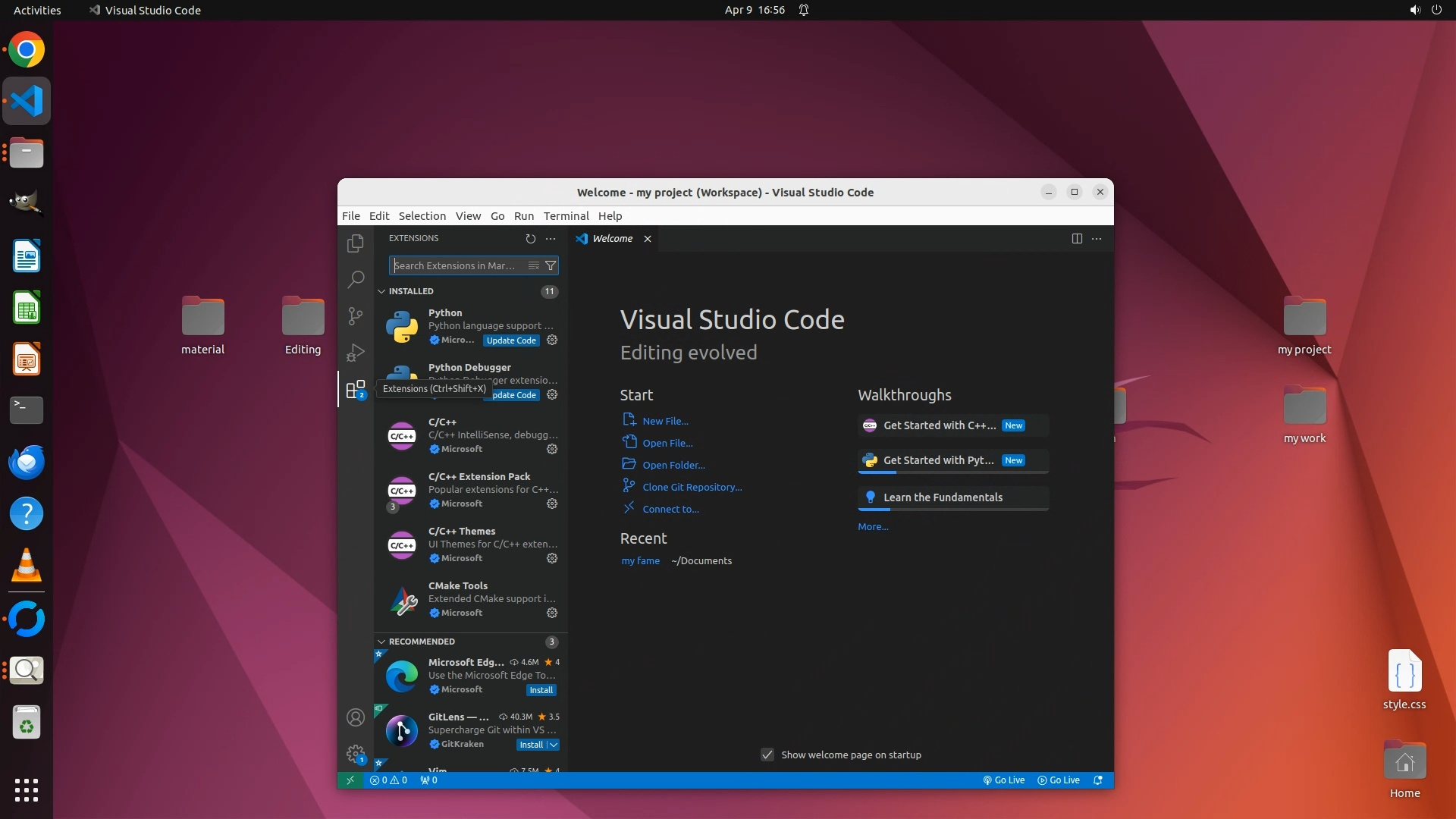Open the Terminal menu
This screenshot has height=819, width=1456.
pos(566,215)
